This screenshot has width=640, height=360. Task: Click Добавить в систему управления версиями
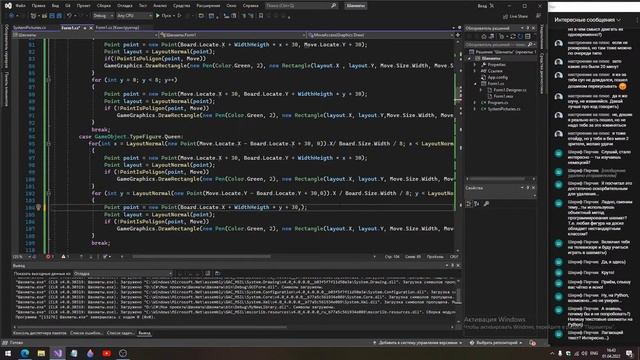(418, 343)
